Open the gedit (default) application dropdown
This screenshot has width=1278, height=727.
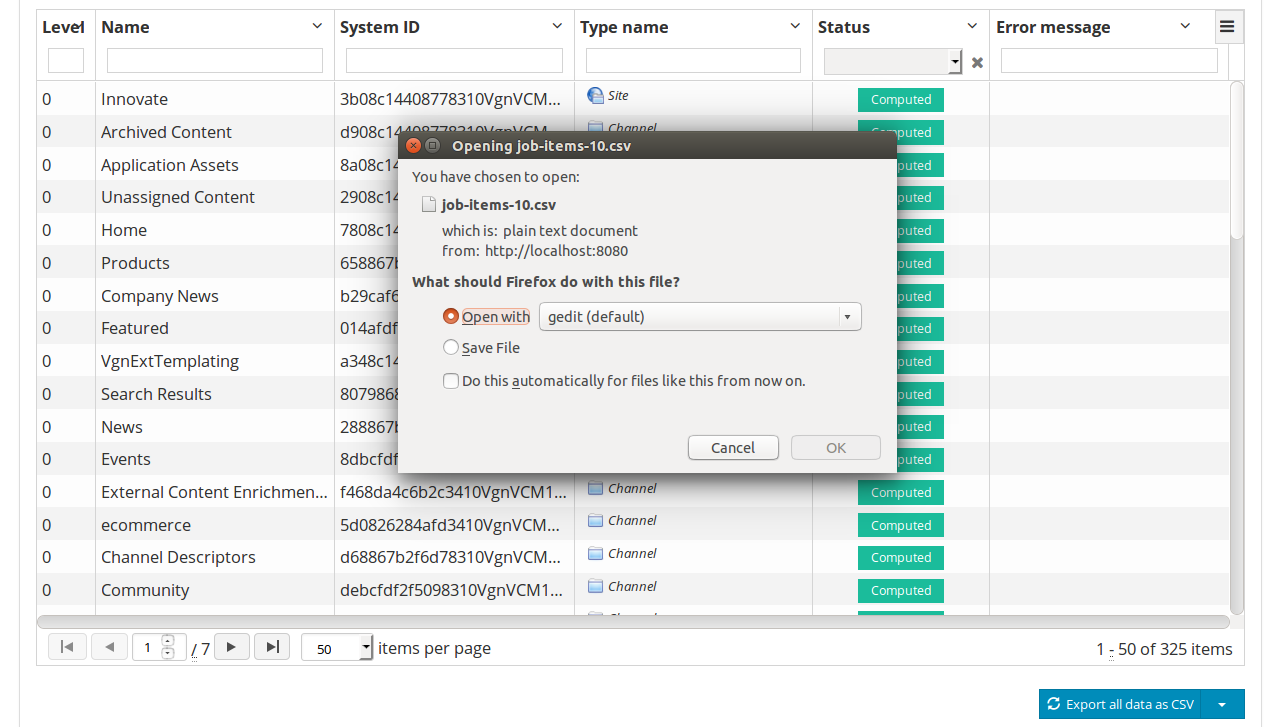pyautogui.click(x=700, y=317)
